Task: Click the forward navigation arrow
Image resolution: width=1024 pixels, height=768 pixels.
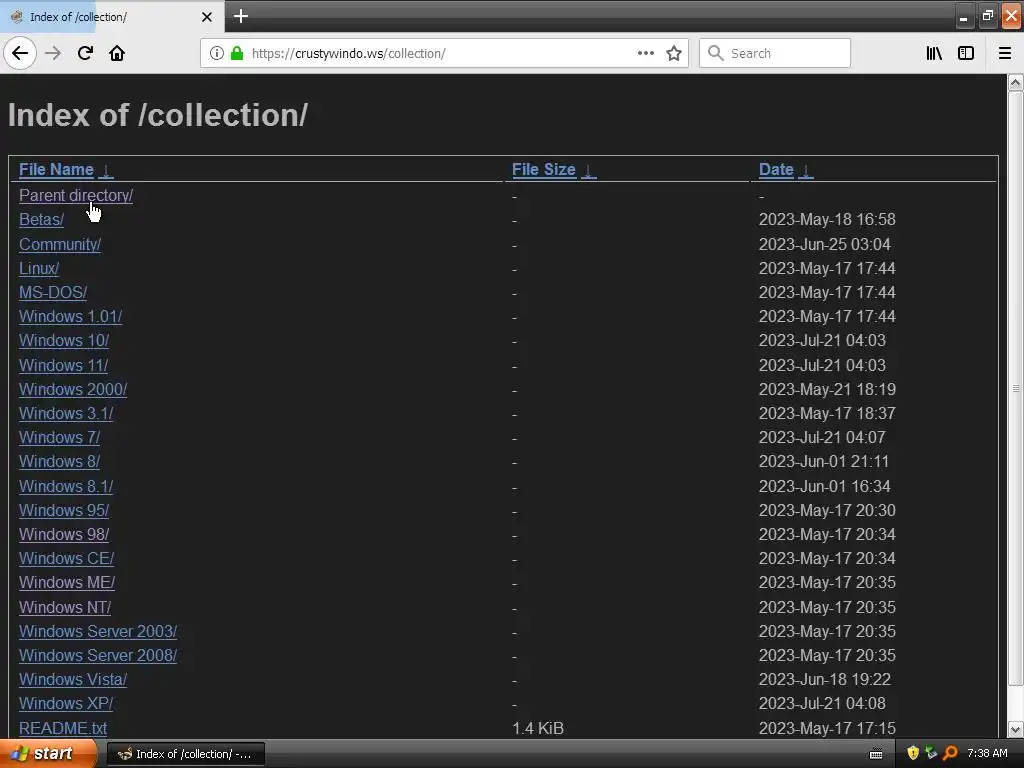Action: (x=53, y=53)
